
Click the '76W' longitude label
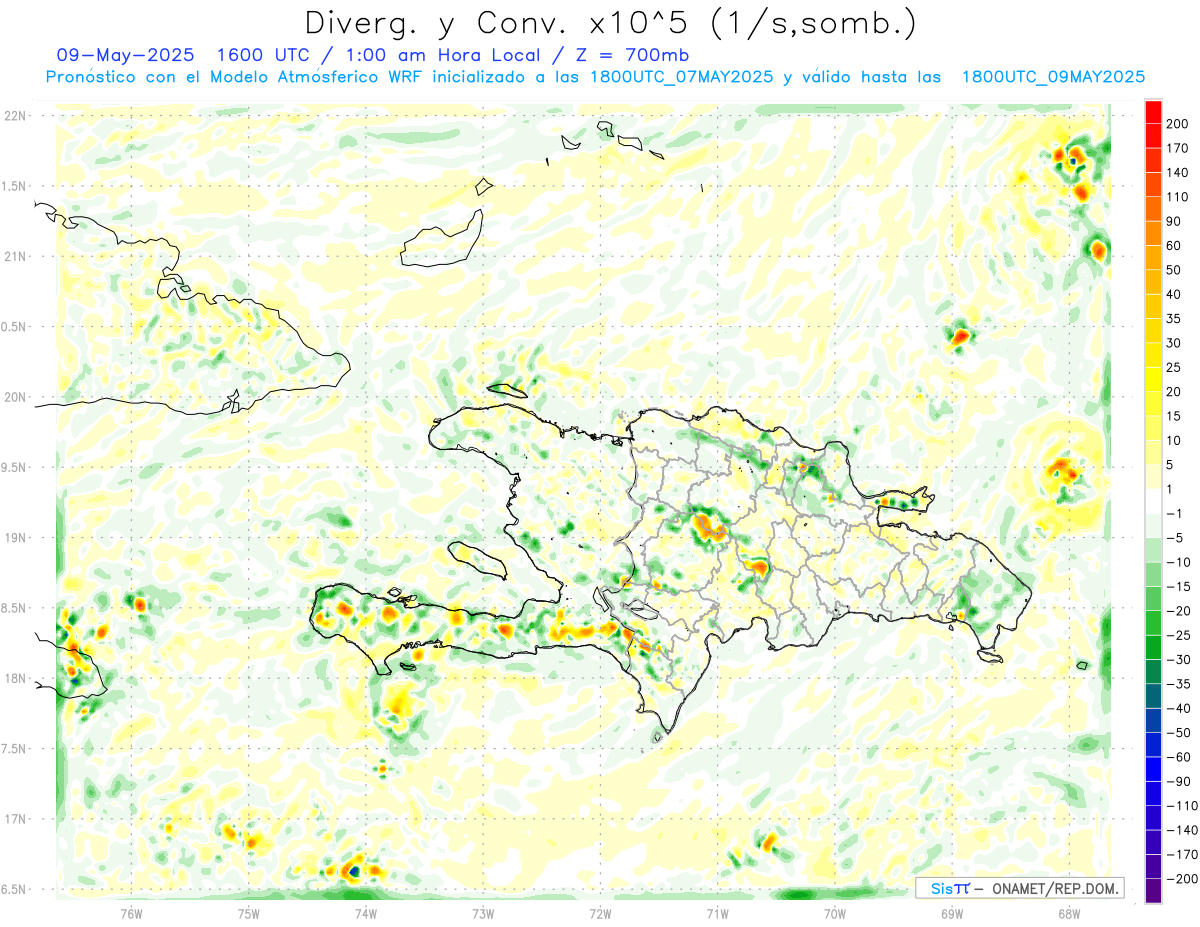(132, 913)
